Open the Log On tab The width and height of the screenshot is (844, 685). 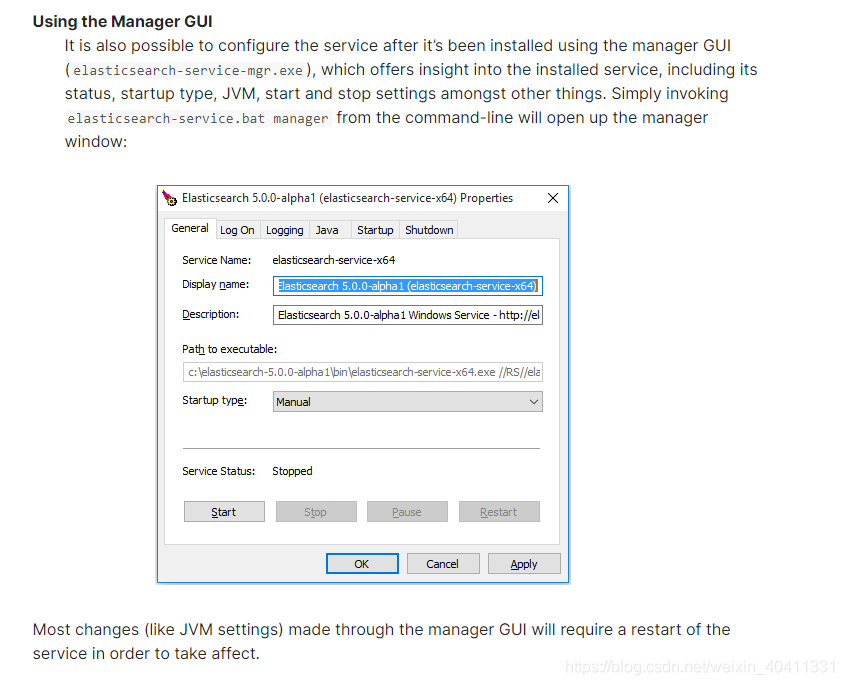pos(237,229)
